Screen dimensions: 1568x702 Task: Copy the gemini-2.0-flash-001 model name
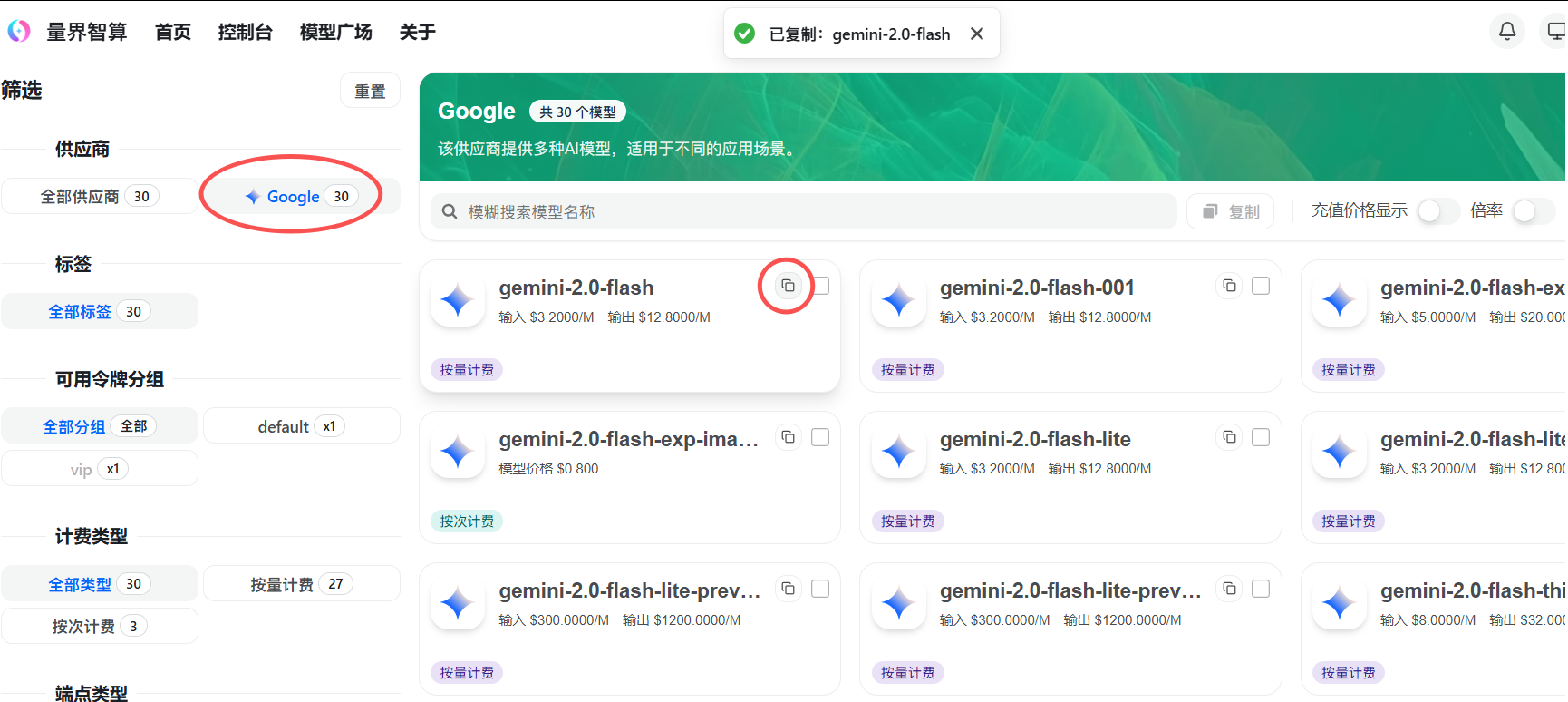pos(1229,286)
